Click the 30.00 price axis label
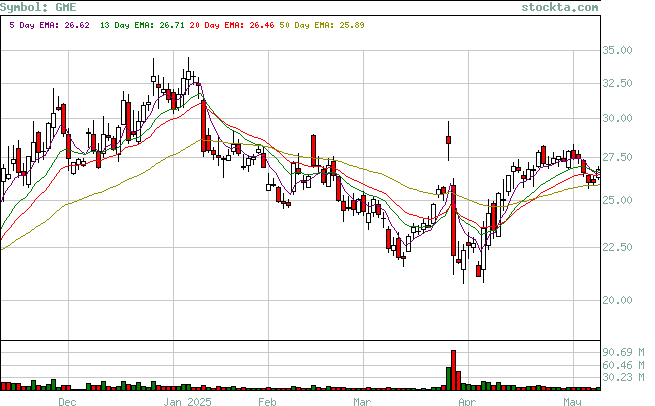Image resolution: width=655 pixels, height=406 pixels. [617, 118]
